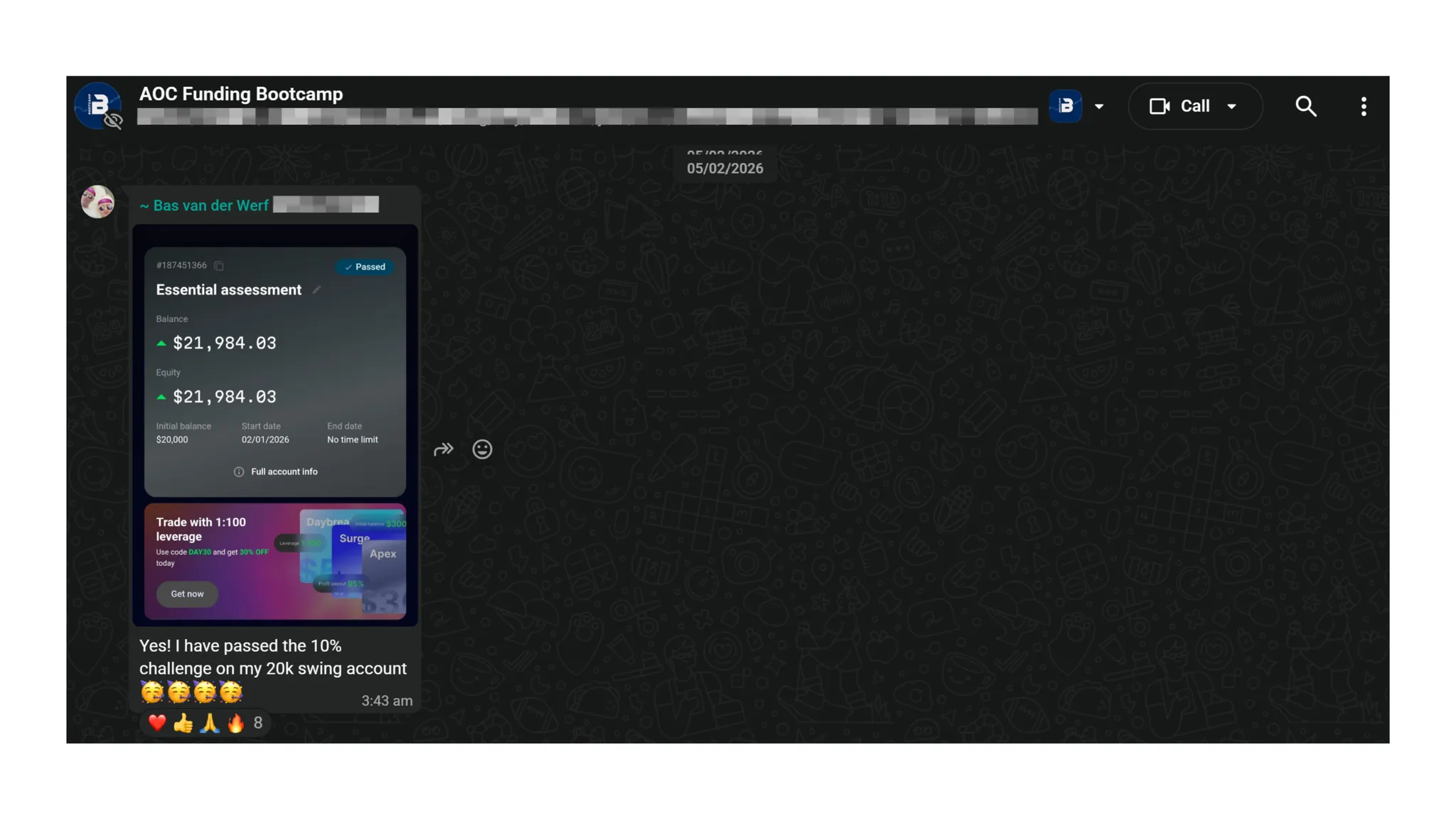Click the pencil icon beside Essential assessment
Image resolution: width=1456 pixels, height=819 pixels.
tap(316, 290)
